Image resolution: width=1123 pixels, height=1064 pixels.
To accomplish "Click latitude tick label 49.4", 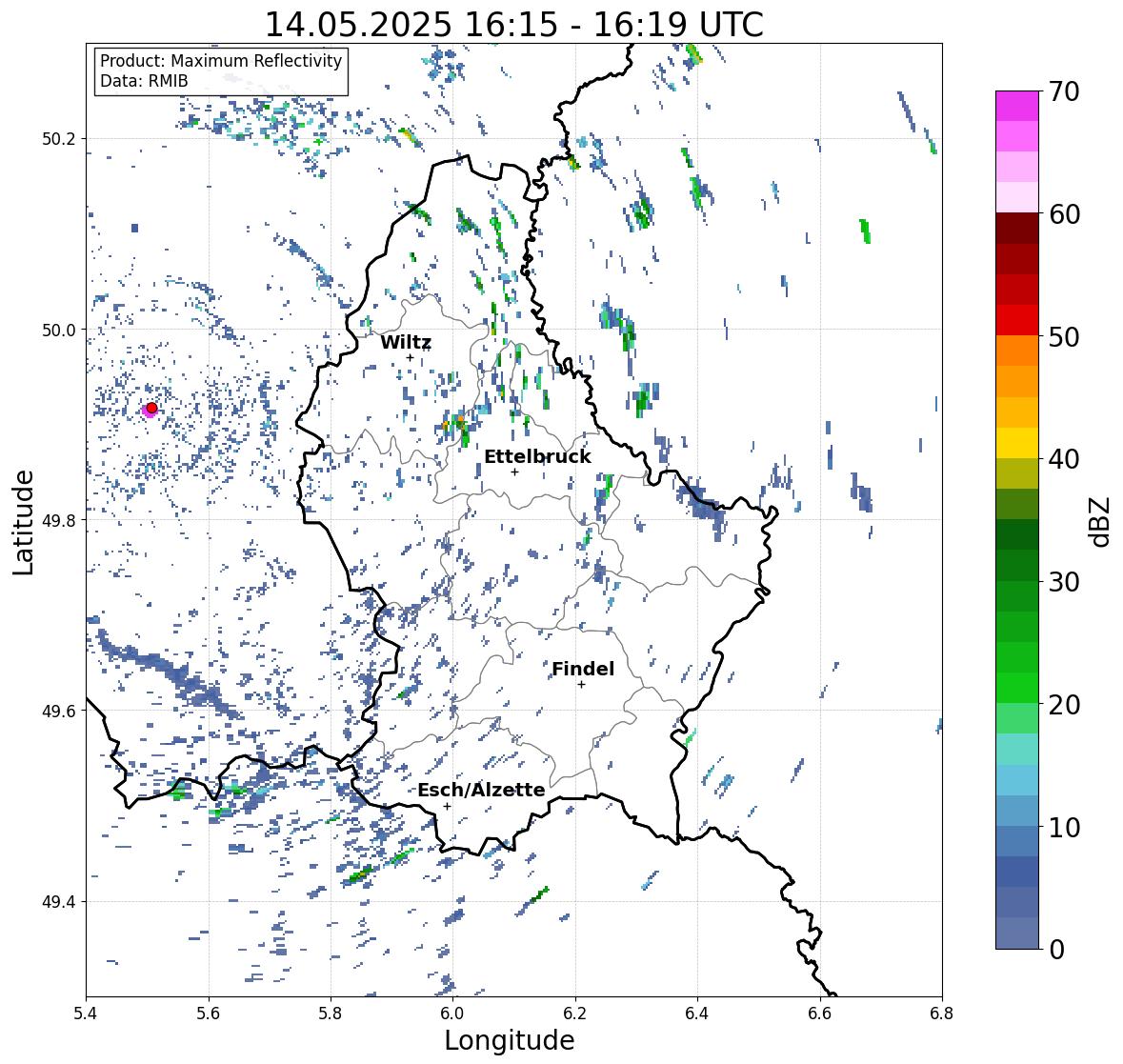I will point(59,901).
